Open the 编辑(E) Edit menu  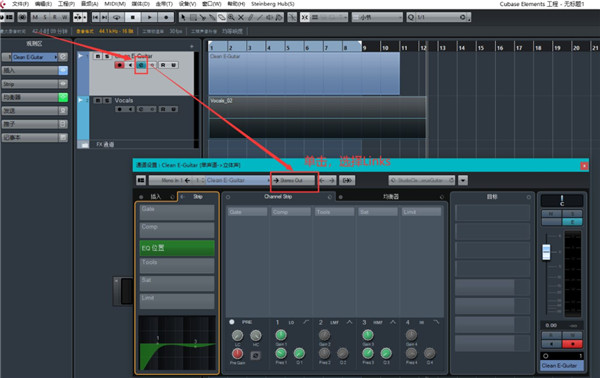click(x=43, y=4)
